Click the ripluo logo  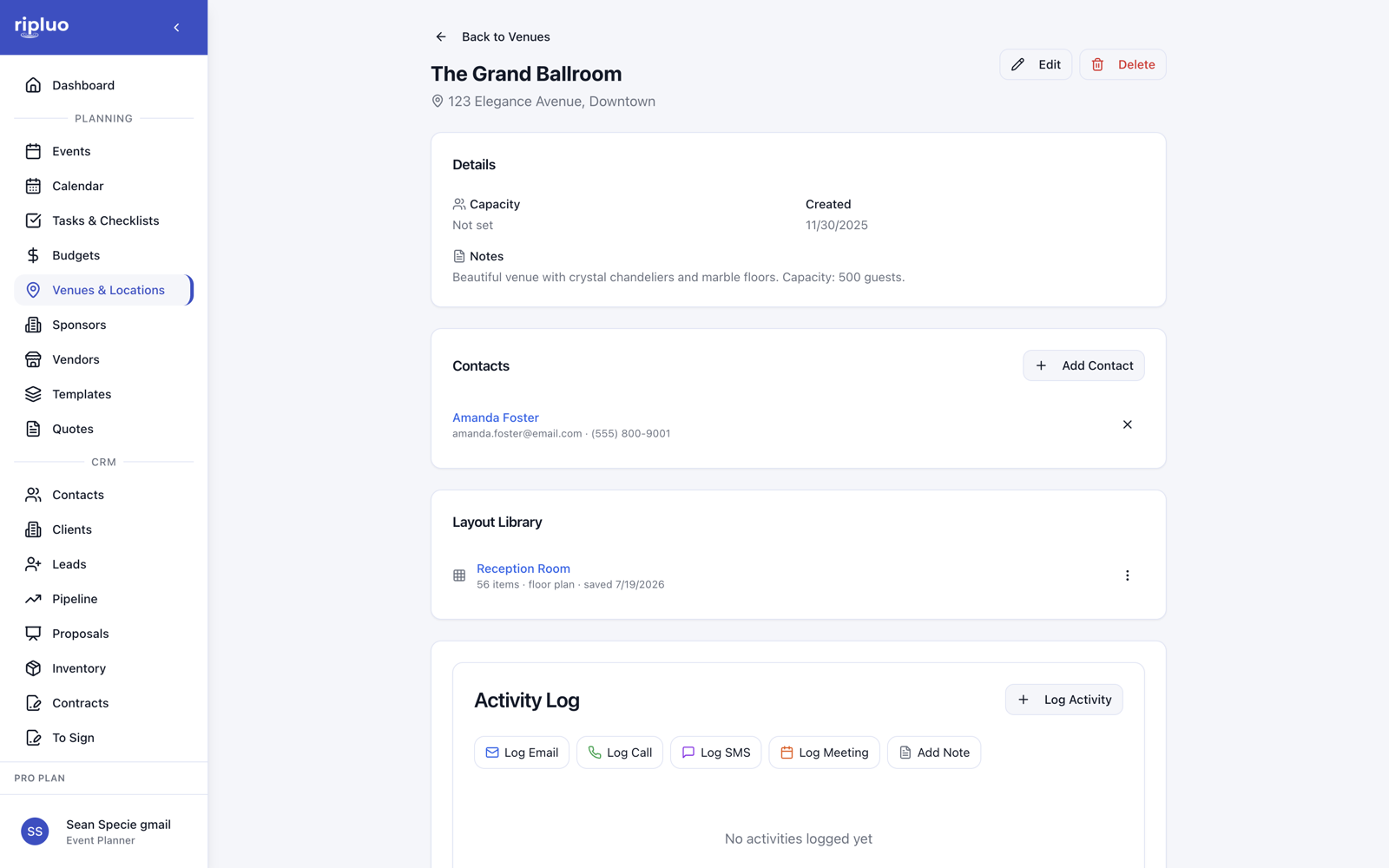tap(42, 27)
